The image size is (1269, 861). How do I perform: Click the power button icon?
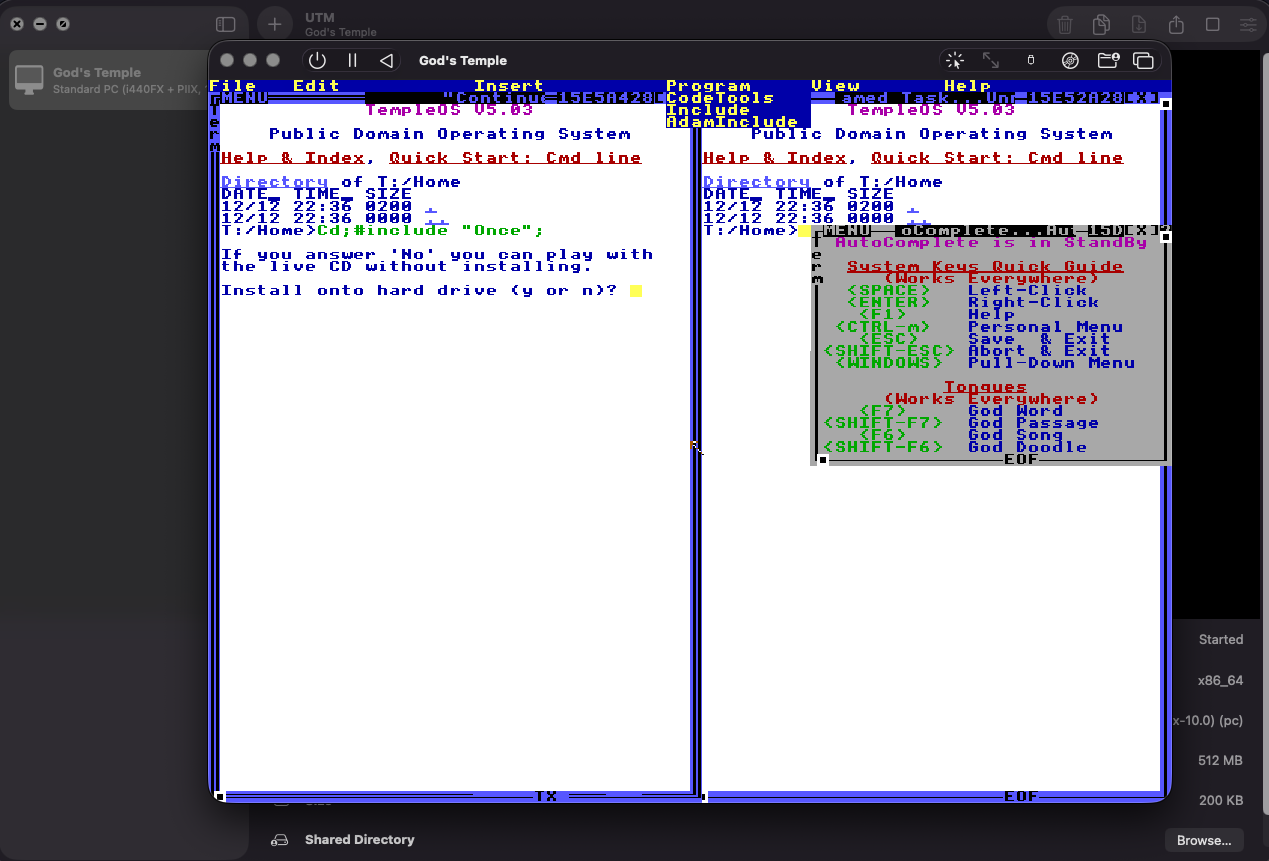pos(317,60)
